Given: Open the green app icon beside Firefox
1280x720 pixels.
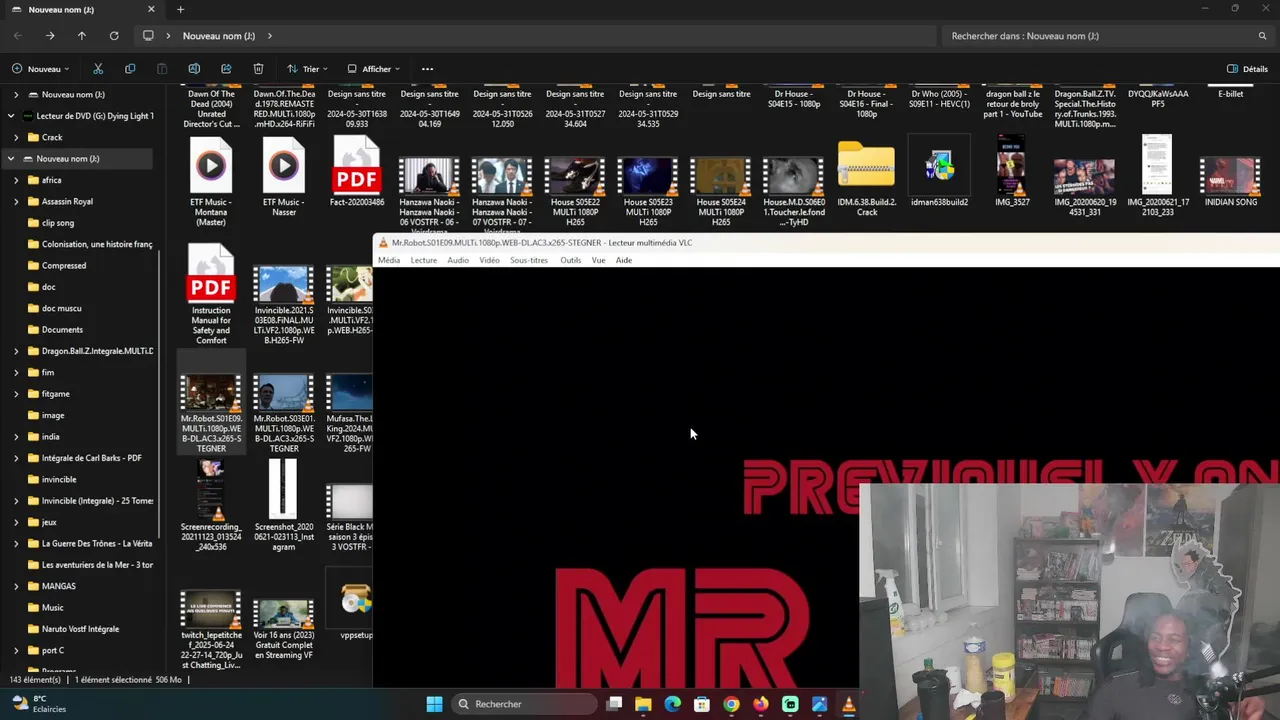Looking at the screenshot, I should point(790,704).
